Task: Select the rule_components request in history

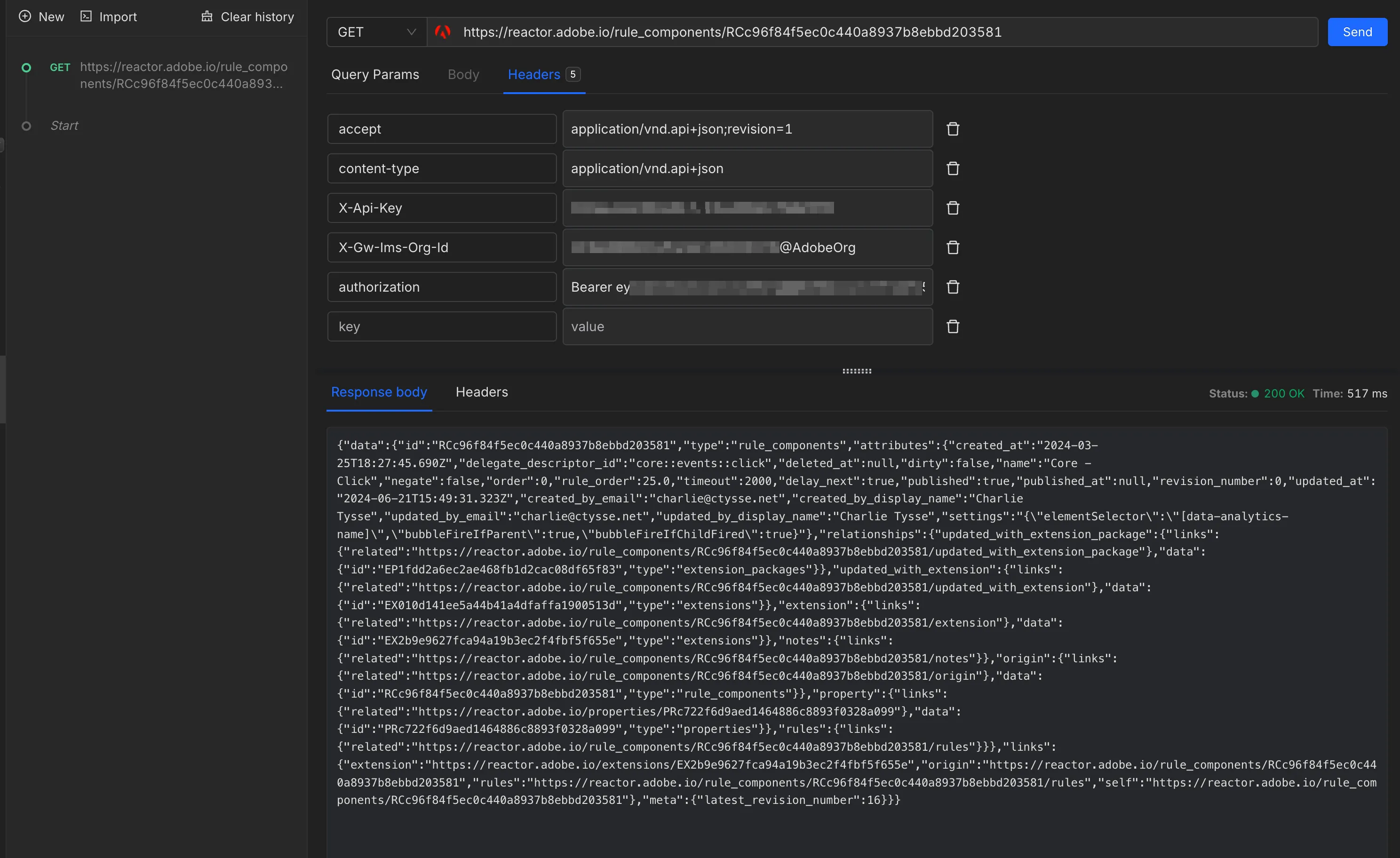Action: point(170,76)
